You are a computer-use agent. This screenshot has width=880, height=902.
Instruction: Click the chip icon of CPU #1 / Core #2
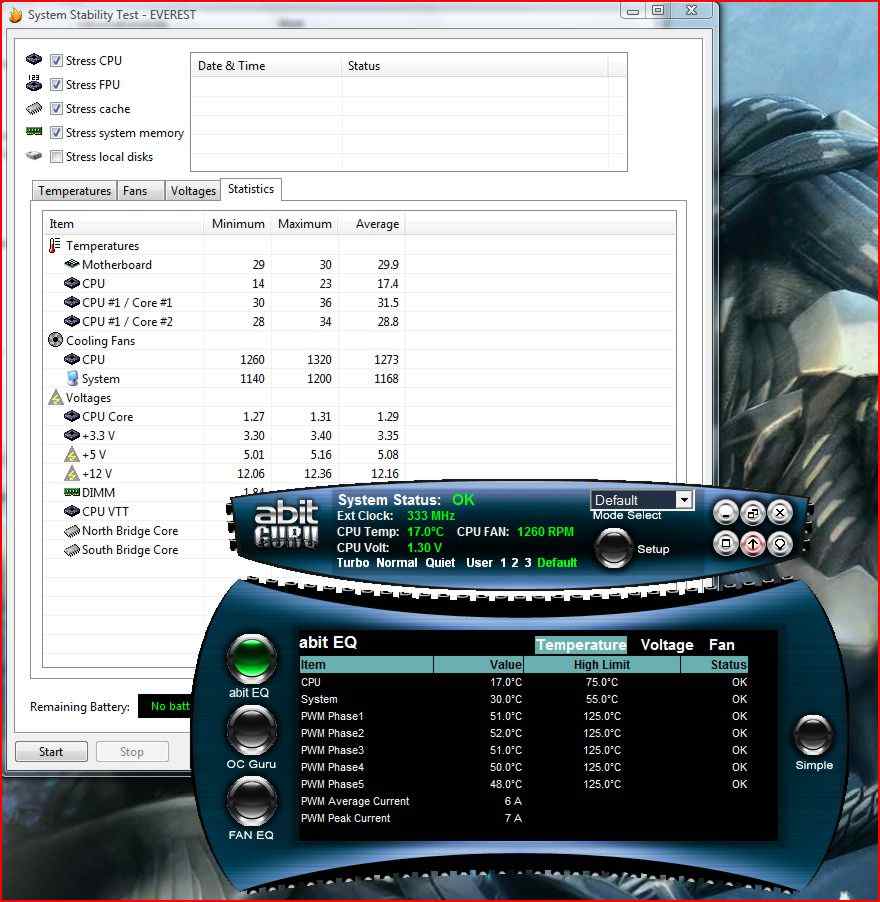pyautogui.click(x=72, y=321)
